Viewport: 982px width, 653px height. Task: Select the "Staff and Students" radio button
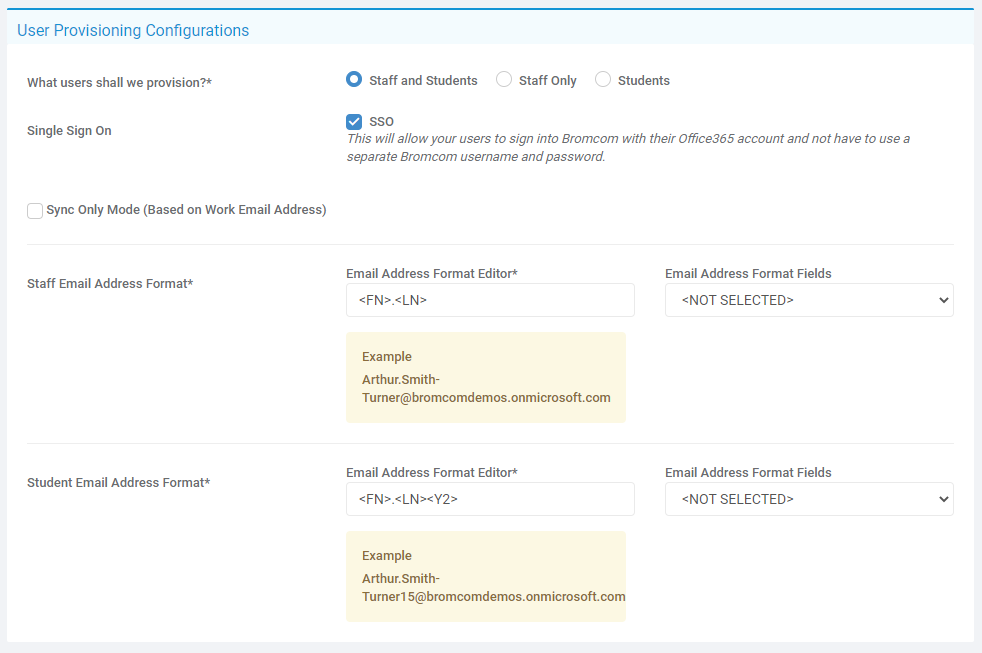pyautogui.click(x=353, y=80)
